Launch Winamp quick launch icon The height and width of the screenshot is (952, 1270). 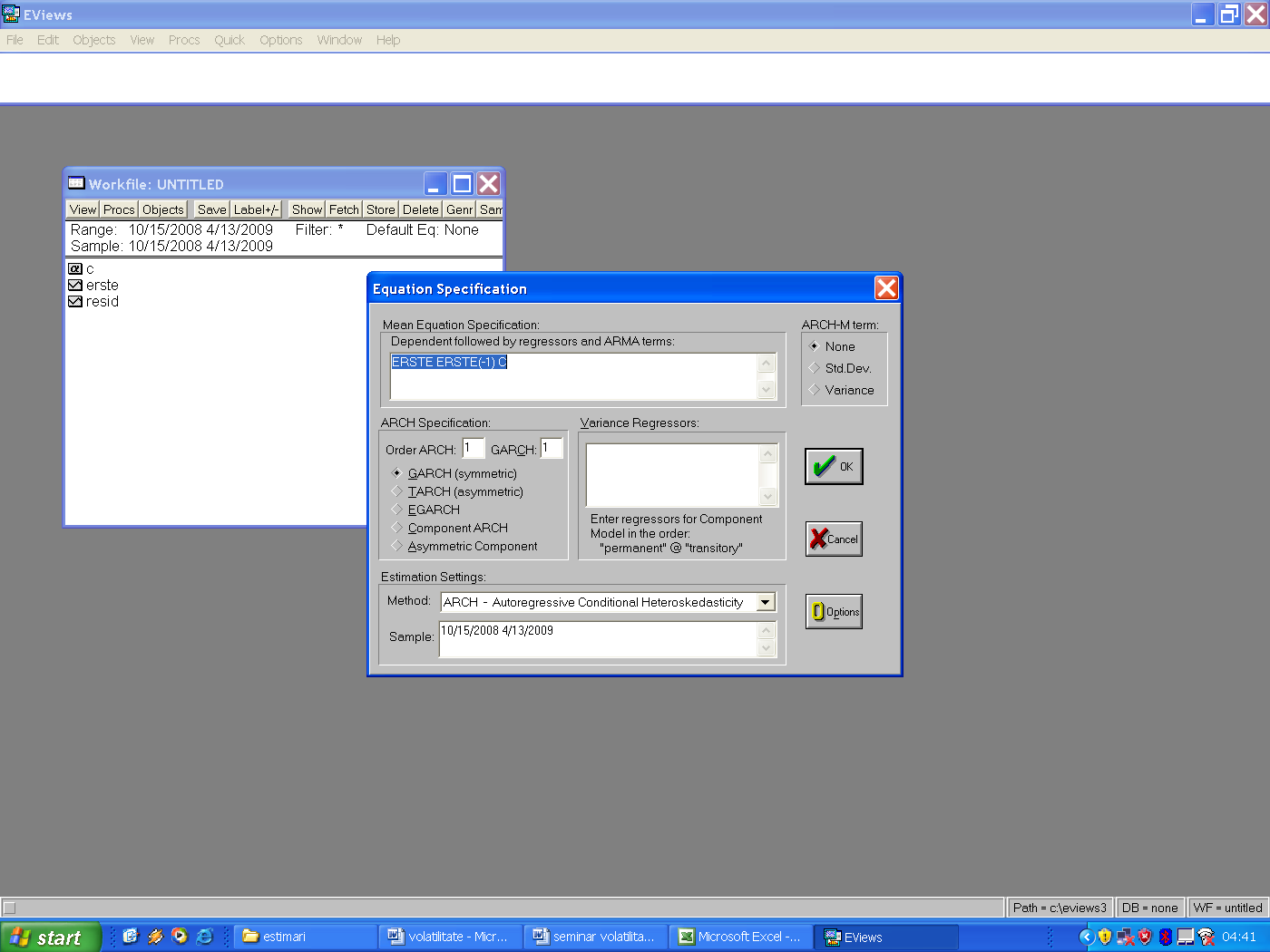coord(155,937)
